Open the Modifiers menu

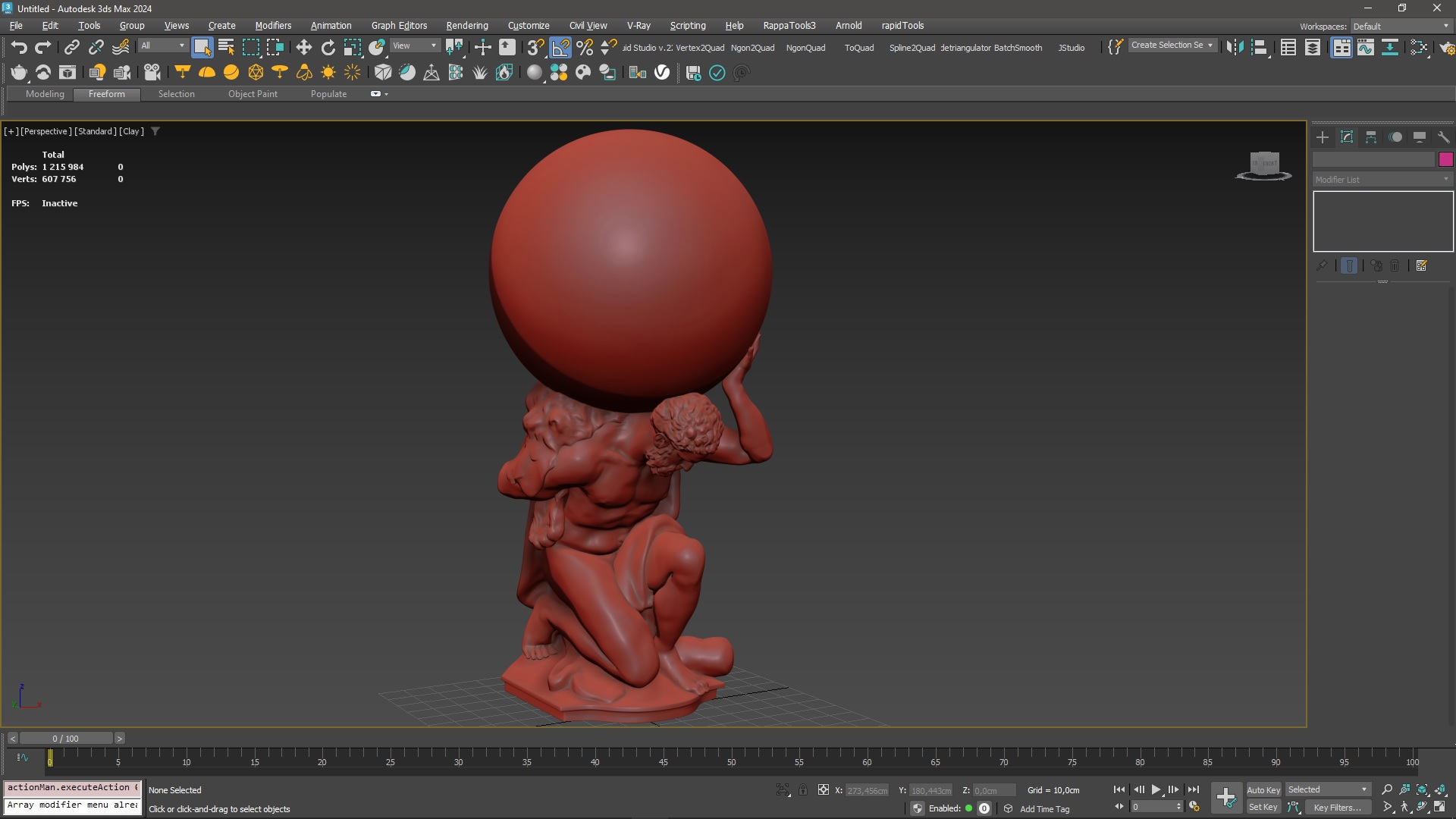coord(273,25)
